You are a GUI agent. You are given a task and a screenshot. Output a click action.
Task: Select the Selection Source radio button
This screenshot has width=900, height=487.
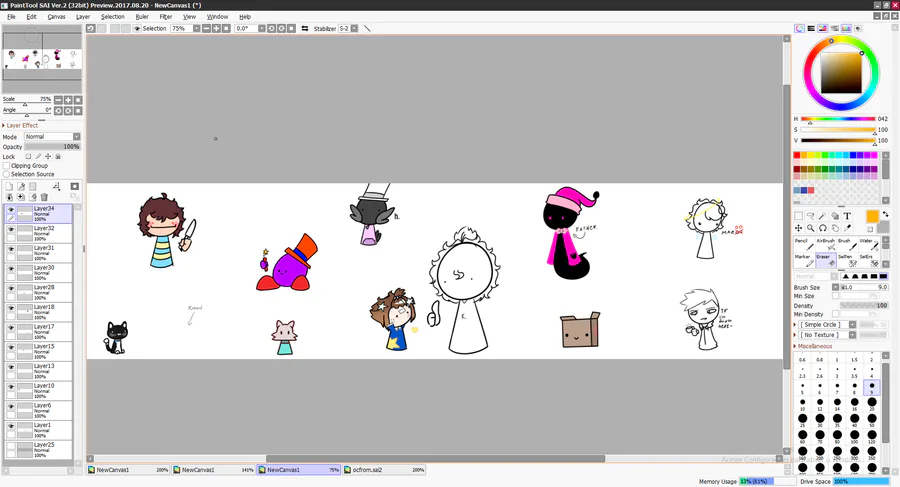(x=7, y=174)
